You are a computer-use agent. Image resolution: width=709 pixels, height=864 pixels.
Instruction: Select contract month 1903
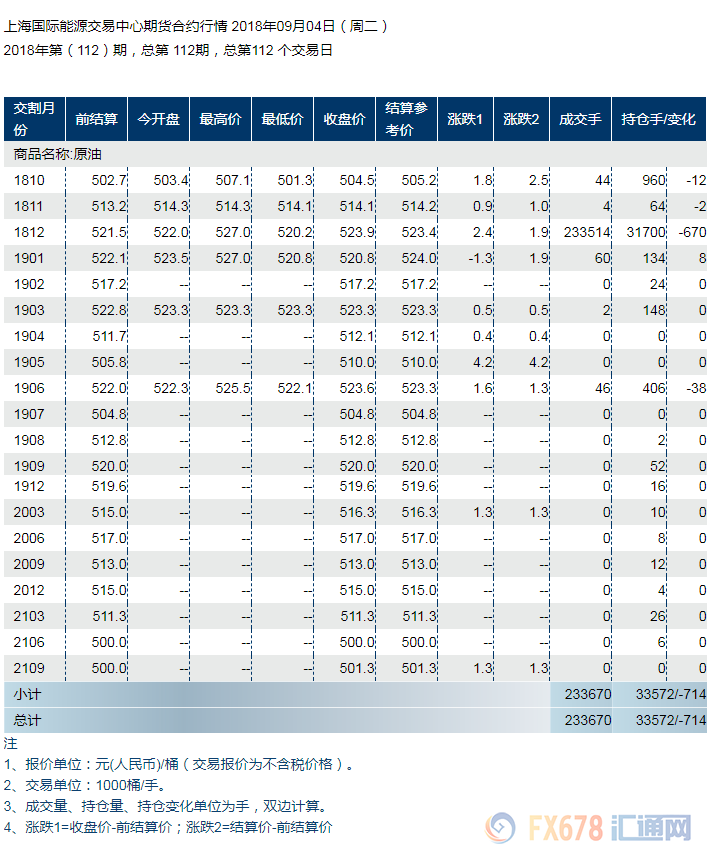click(29, 310)
